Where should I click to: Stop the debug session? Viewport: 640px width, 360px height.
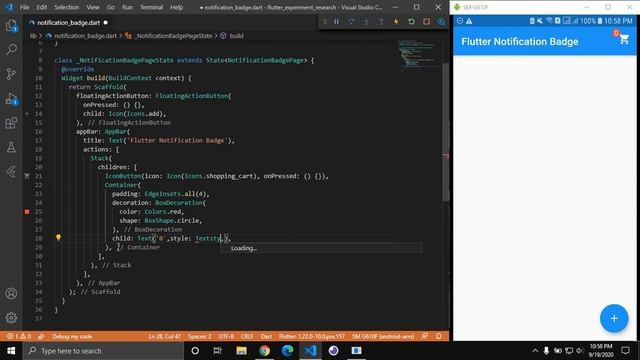pyautogui.click(x=426, y=22)
